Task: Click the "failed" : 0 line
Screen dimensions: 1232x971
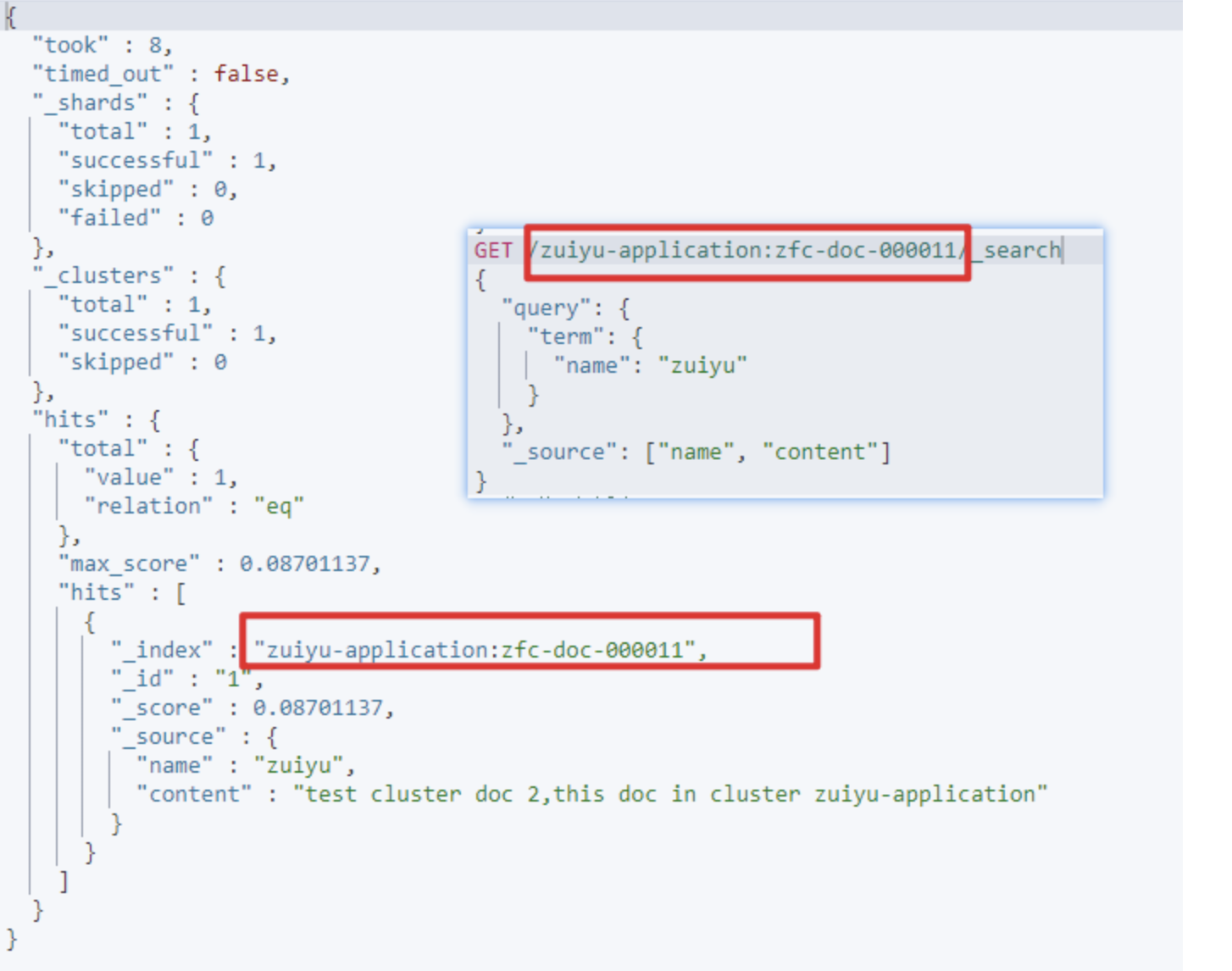Action: [136, 218]
